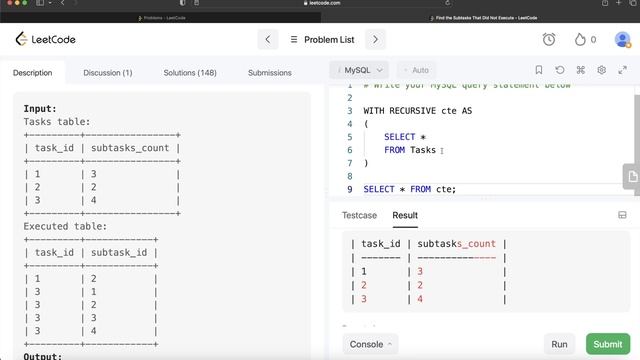
Task: Open the Problem List
Action: 322,40
